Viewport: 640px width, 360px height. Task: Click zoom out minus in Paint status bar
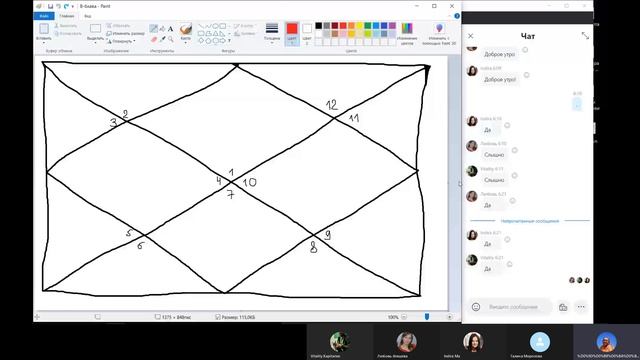point(404,317)
